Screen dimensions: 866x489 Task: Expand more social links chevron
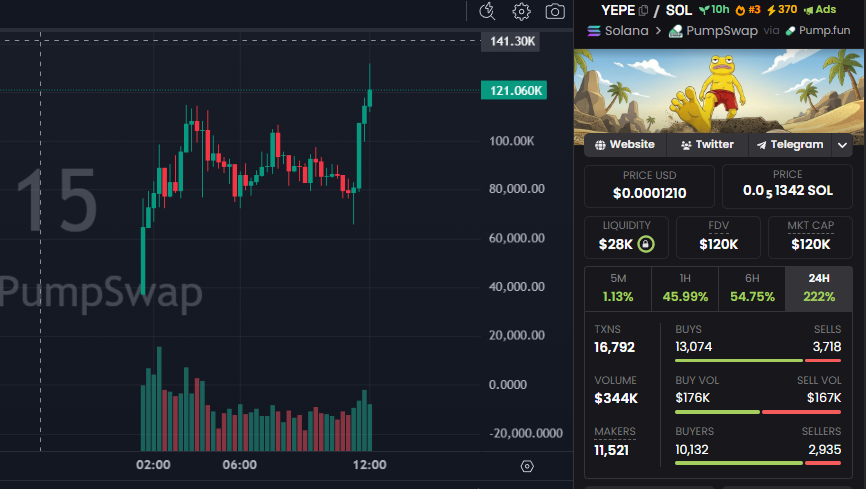coord(842,145)
